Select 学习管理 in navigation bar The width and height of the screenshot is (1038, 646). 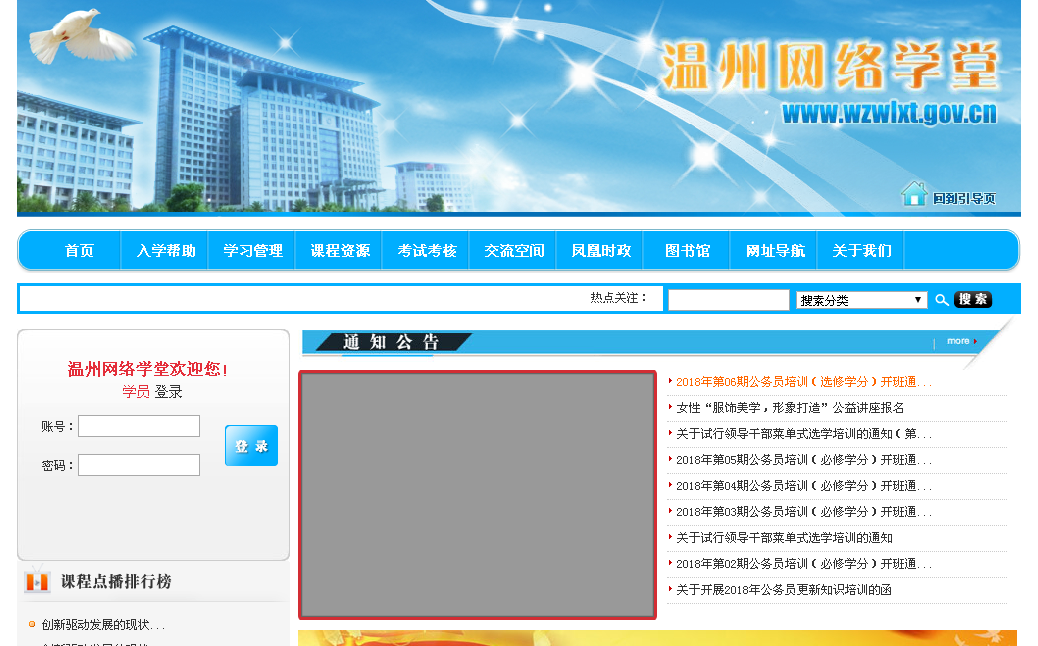point(253,251)
